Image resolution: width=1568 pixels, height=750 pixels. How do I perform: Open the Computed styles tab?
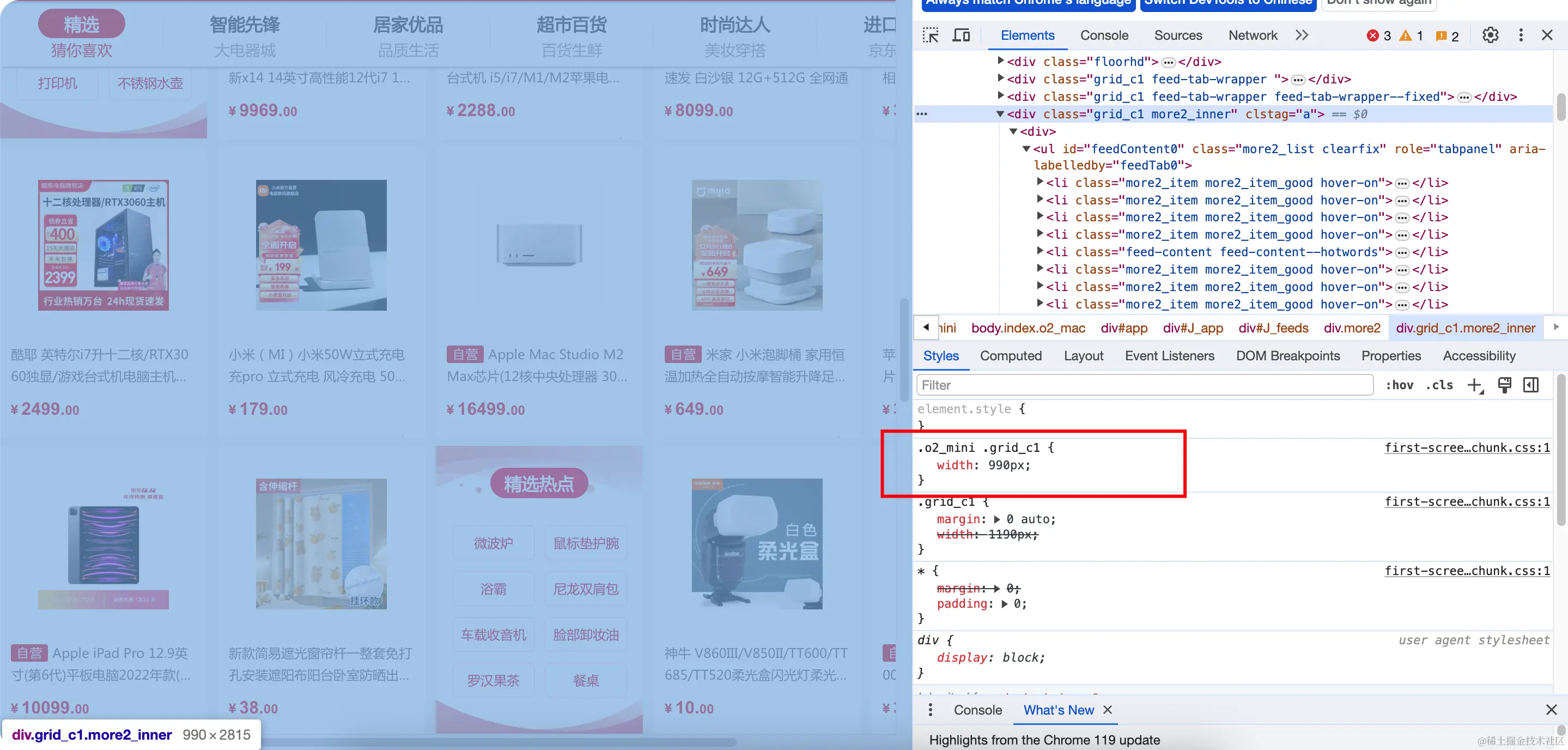coord(1011,356)
